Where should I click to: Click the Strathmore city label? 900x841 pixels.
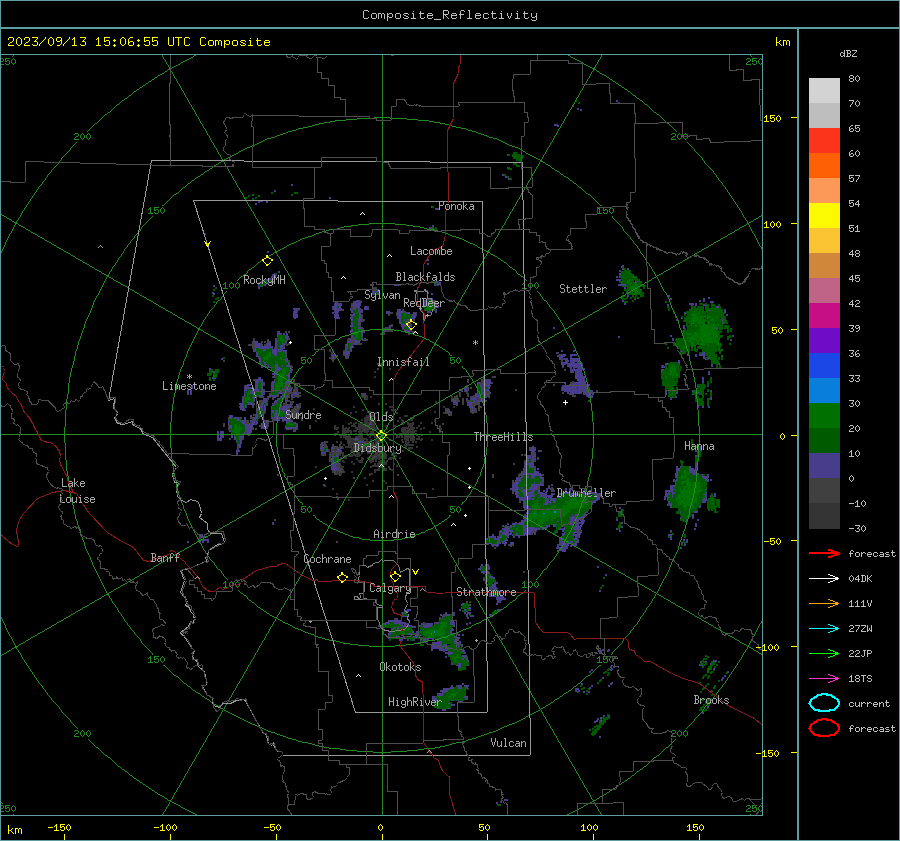click(x=486, y=592)
